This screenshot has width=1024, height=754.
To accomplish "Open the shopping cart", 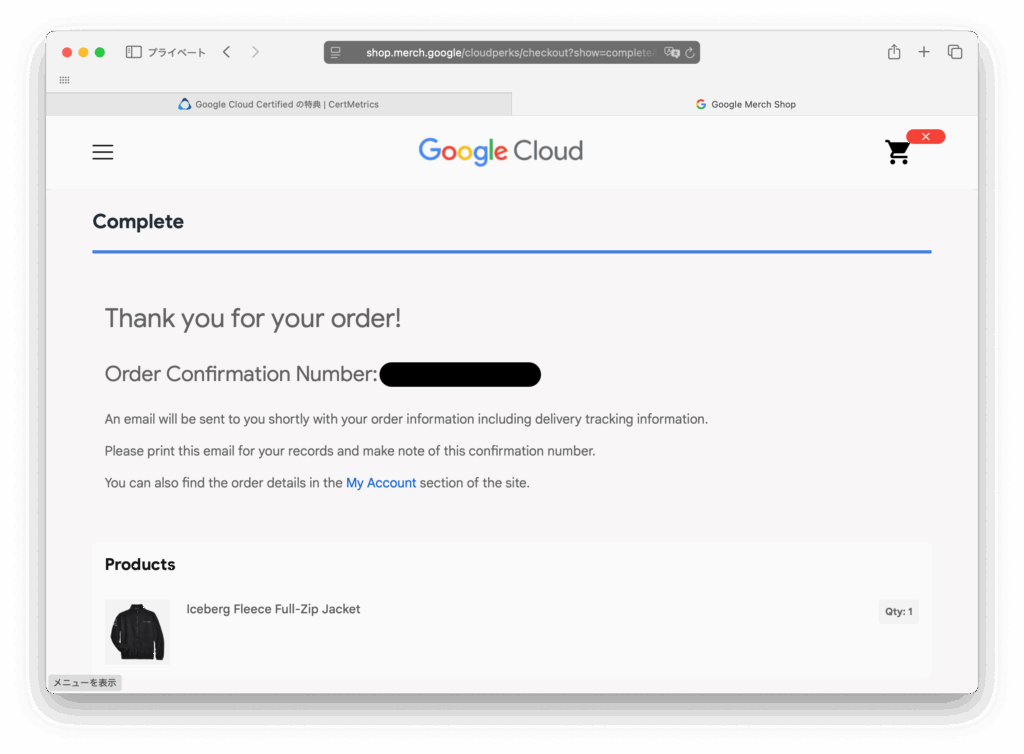I will 897,152.
